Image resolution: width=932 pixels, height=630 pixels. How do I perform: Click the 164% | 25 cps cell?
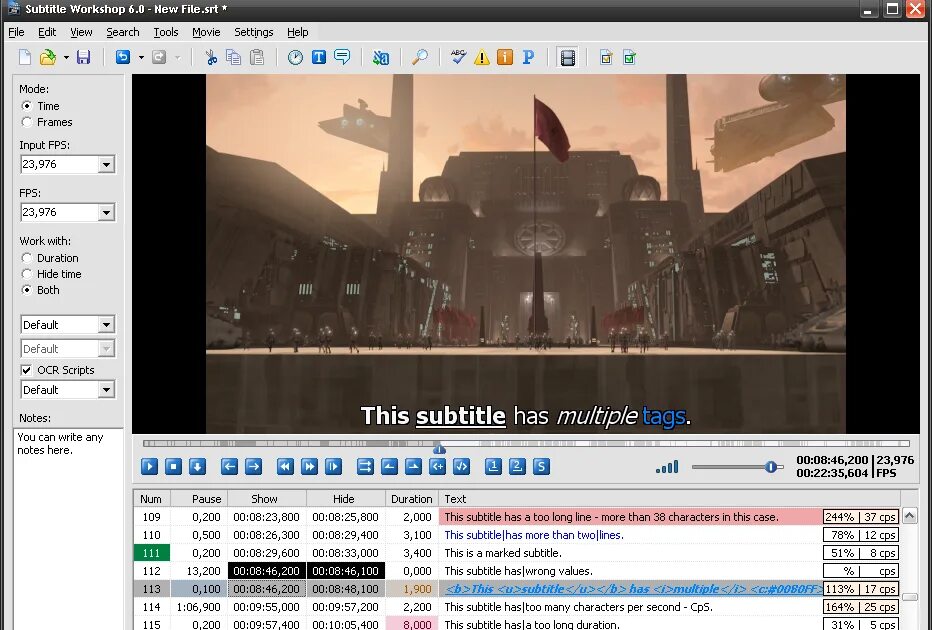coord(861,607)
